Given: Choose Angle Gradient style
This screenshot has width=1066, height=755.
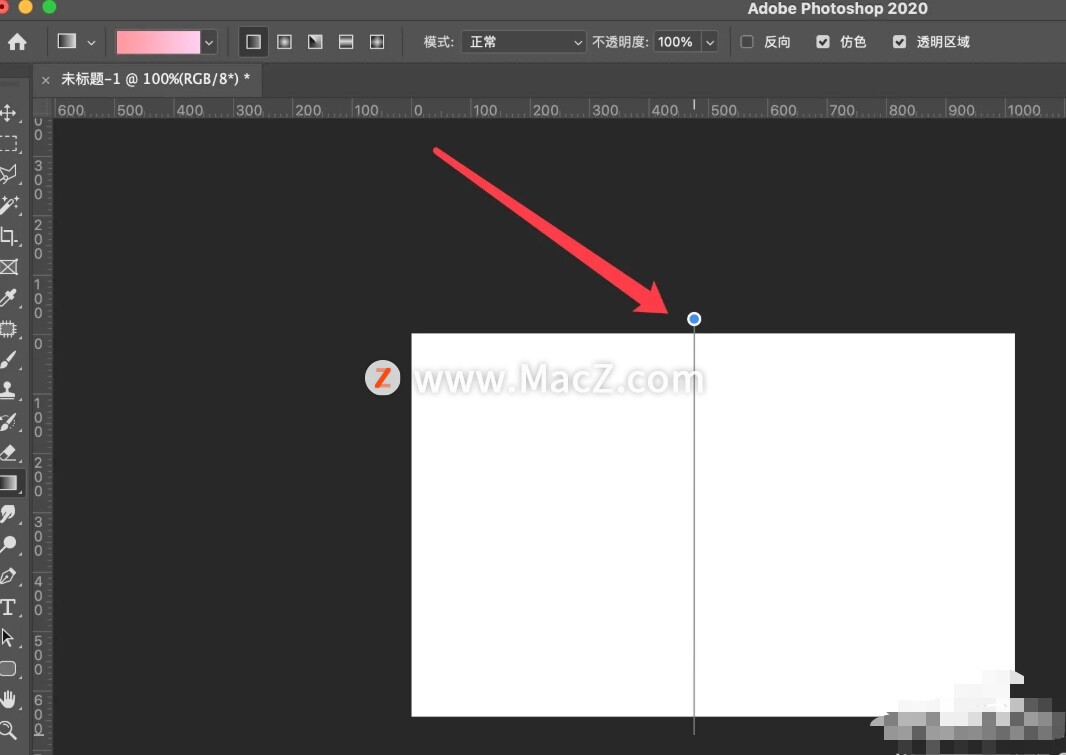Looking at the screenshot, I should 315,42.
